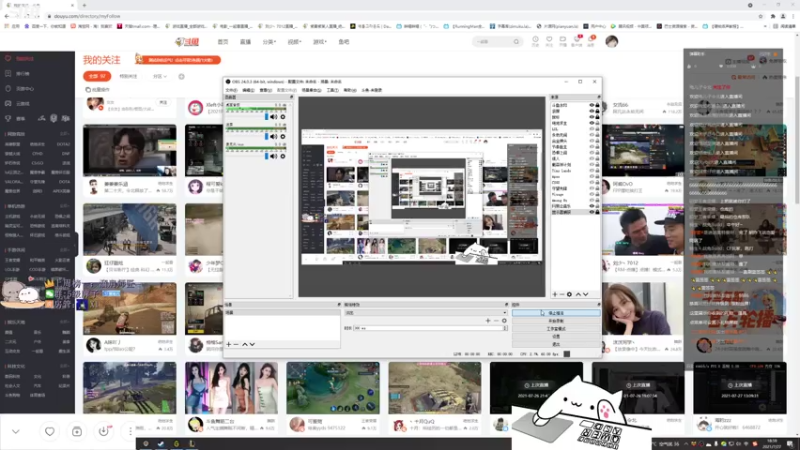The image size is (800, 450).
Task: Undock the audio mixer panel
Action: pos(291,97)
